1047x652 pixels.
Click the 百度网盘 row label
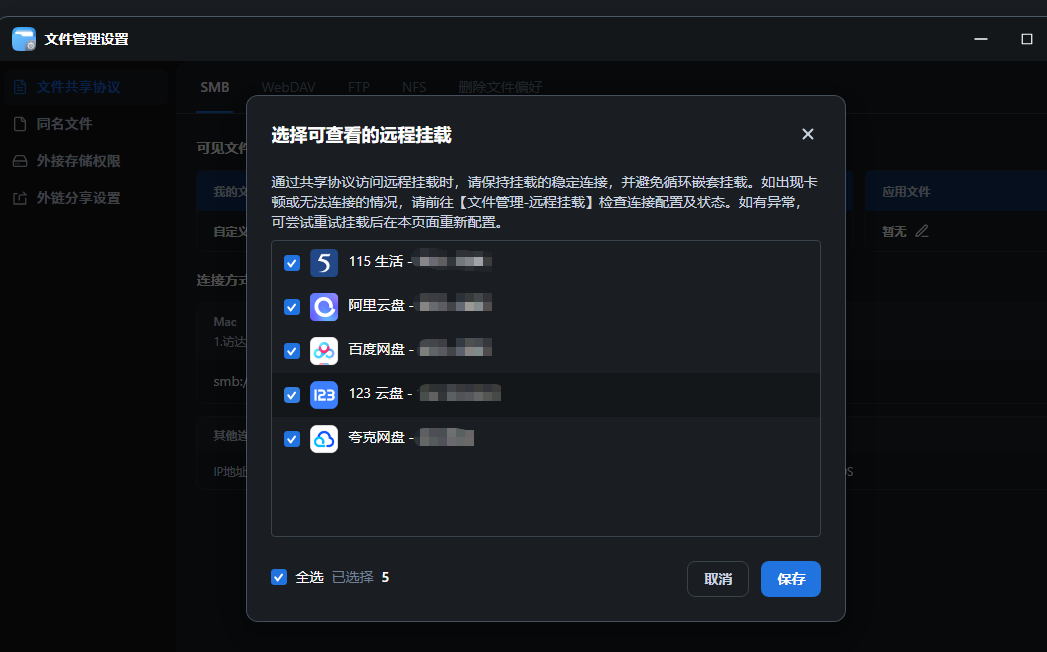pos(377,349)
